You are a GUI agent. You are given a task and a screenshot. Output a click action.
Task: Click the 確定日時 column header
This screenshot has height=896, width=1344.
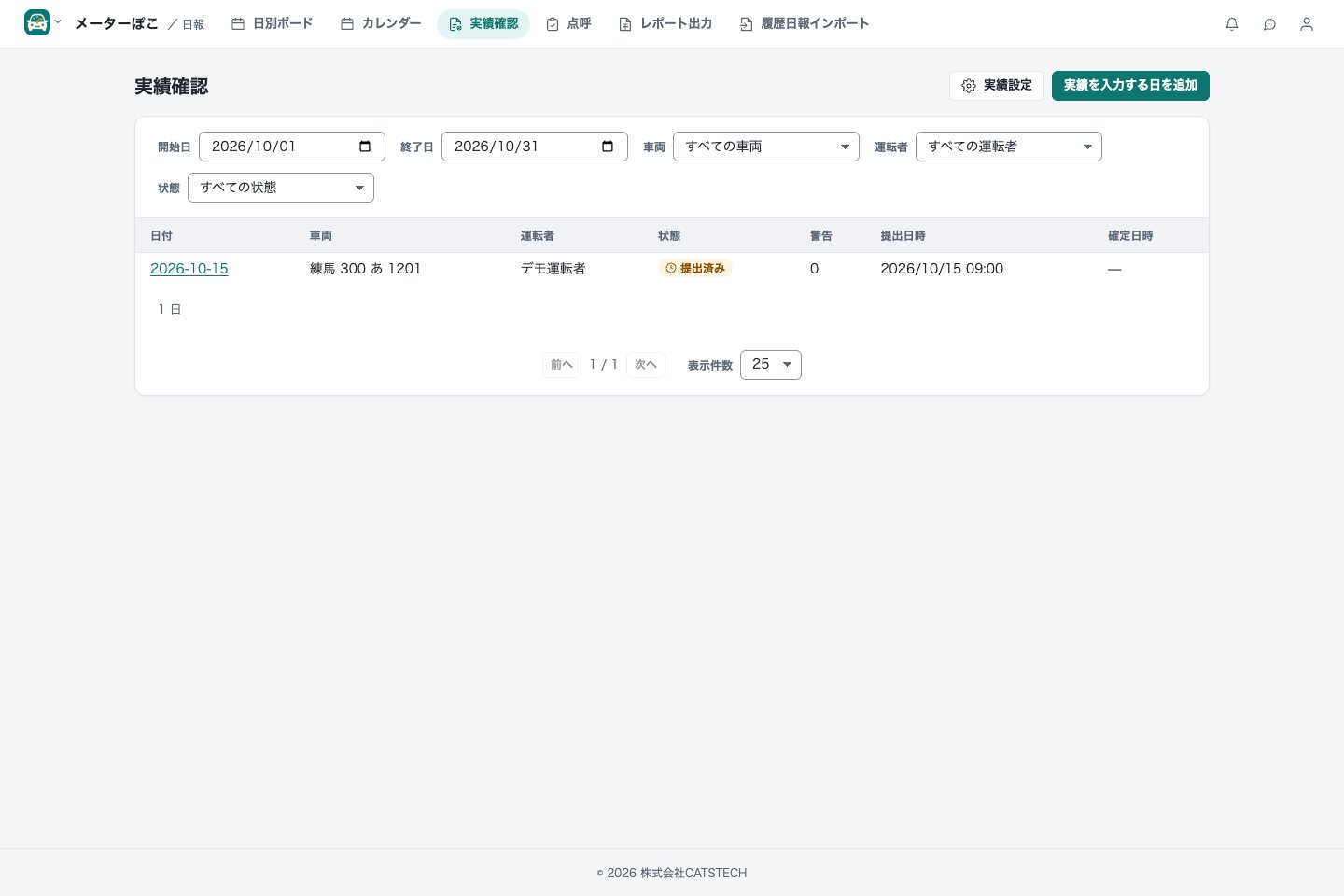[x=1130, y=236]
